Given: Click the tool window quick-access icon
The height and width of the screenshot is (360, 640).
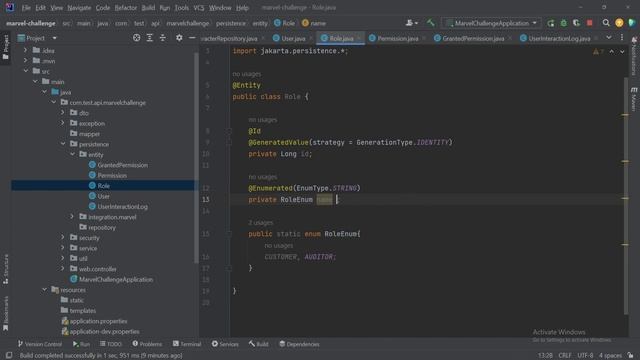Looking at the screenshot, I should pos(9,356).
